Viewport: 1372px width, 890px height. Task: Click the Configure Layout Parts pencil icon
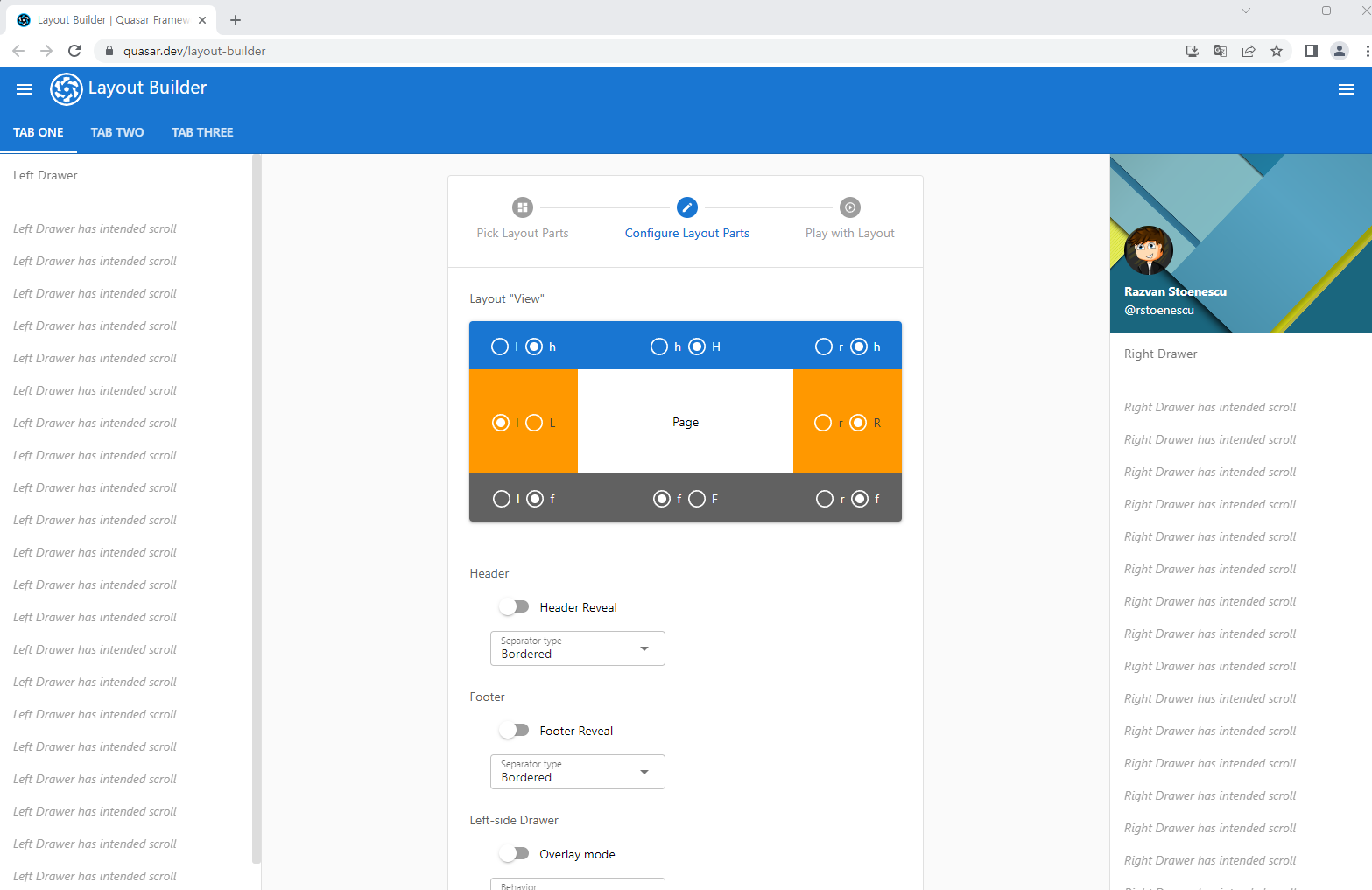[x=687, y=207]
